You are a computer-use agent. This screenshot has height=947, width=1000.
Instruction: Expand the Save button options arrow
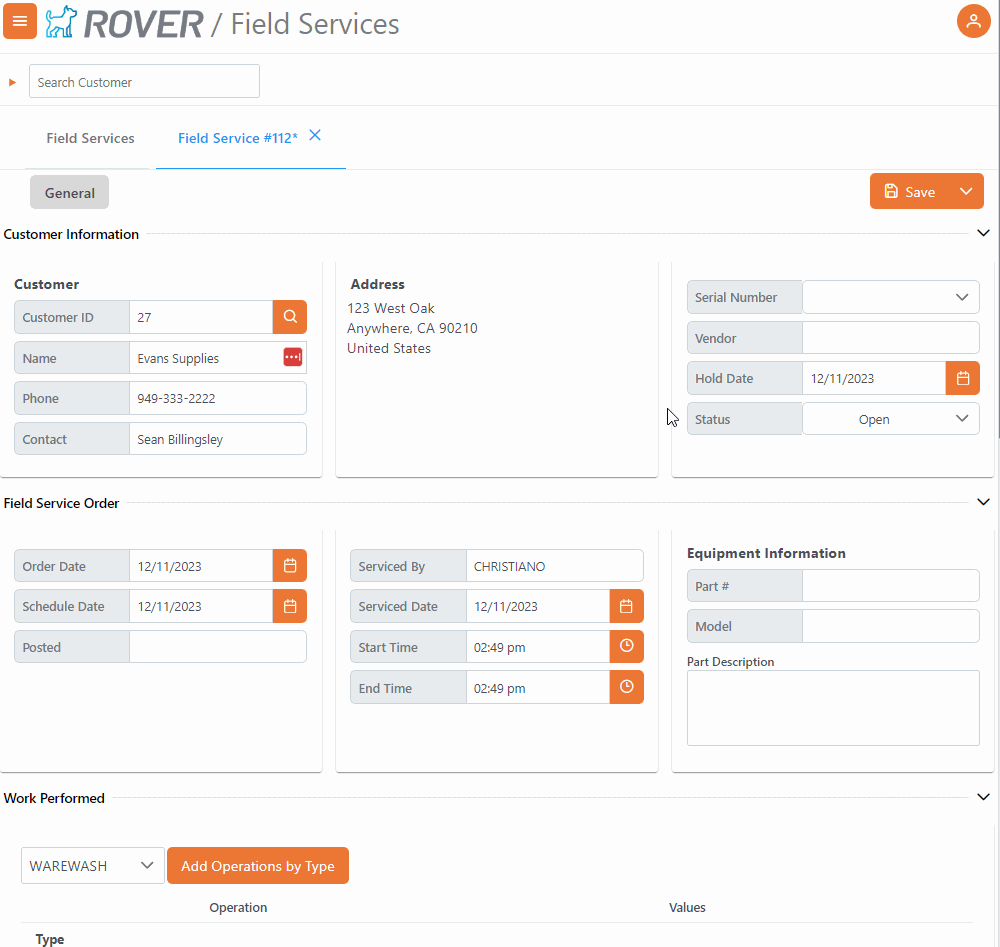[965, 192]
